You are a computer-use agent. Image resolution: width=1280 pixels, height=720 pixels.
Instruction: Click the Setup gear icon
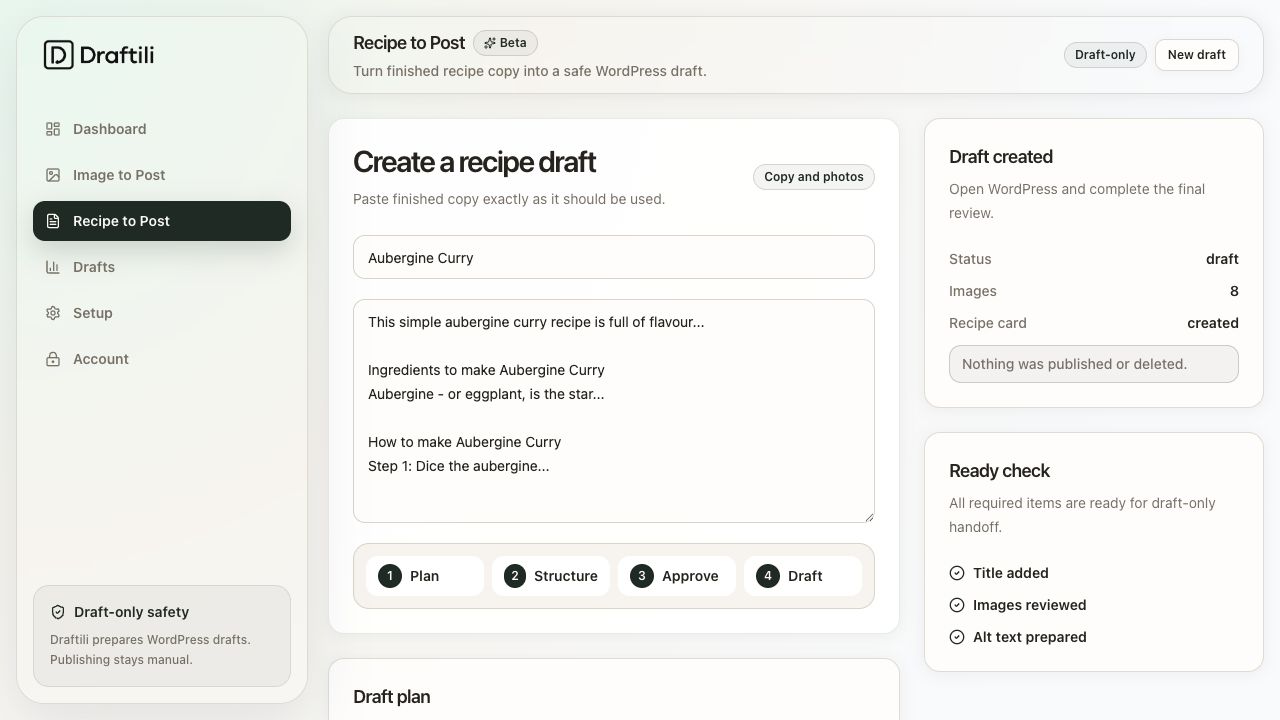pyautogui.click(x=53, y=313)
